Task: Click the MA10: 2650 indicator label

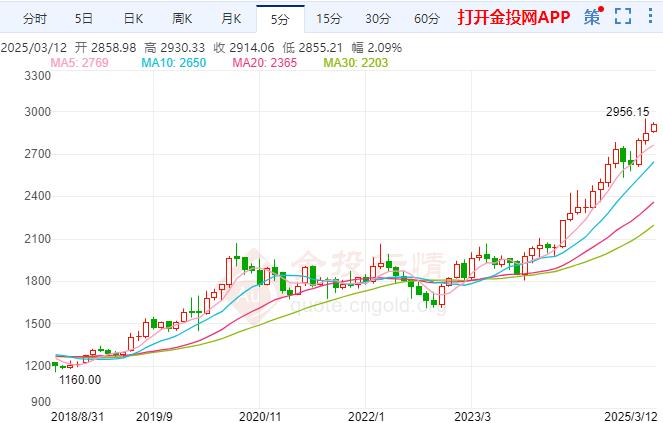Action: [173, 63]
